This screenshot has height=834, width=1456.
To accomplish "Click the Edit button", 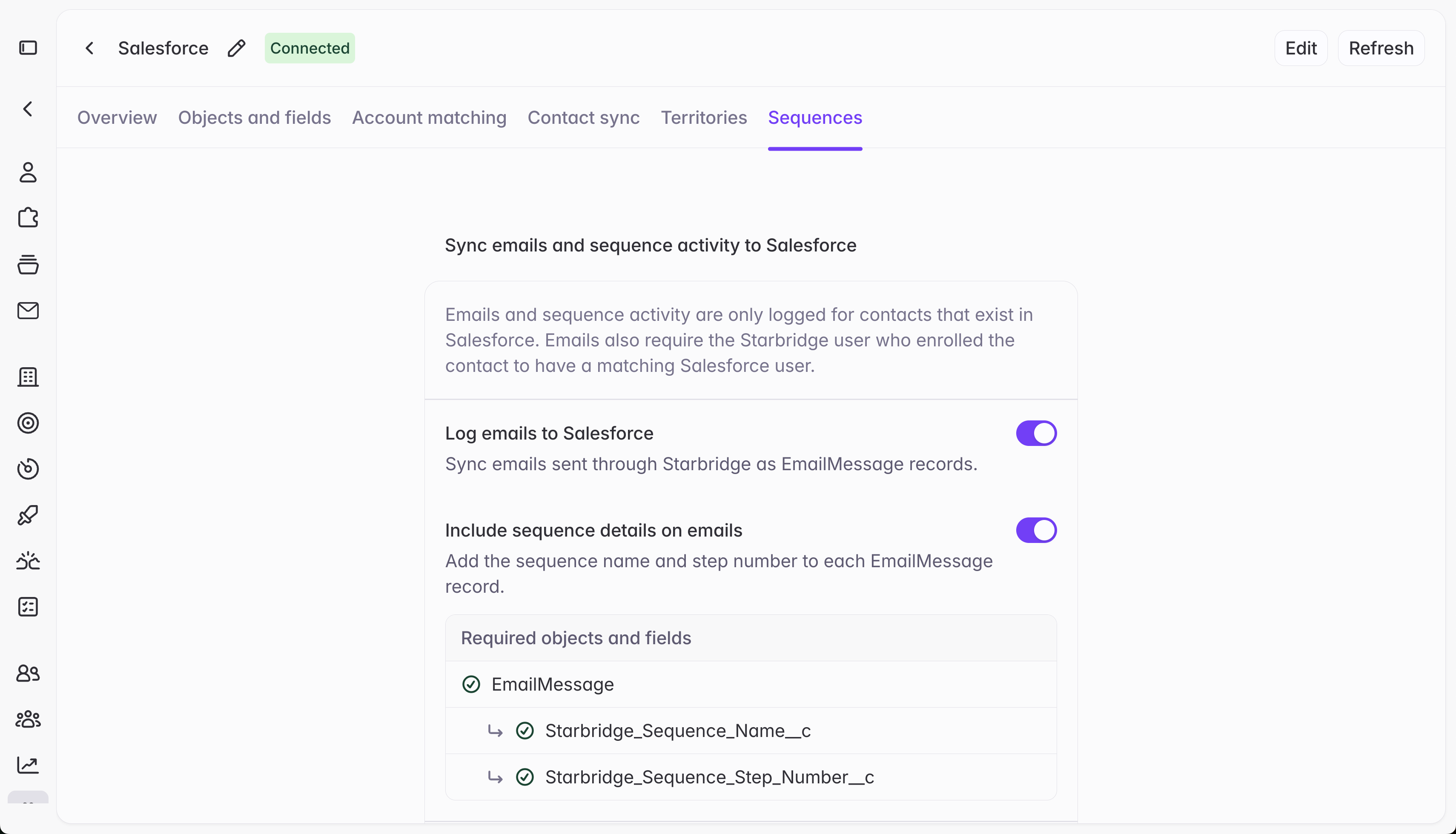I will tap(1301, 48).
